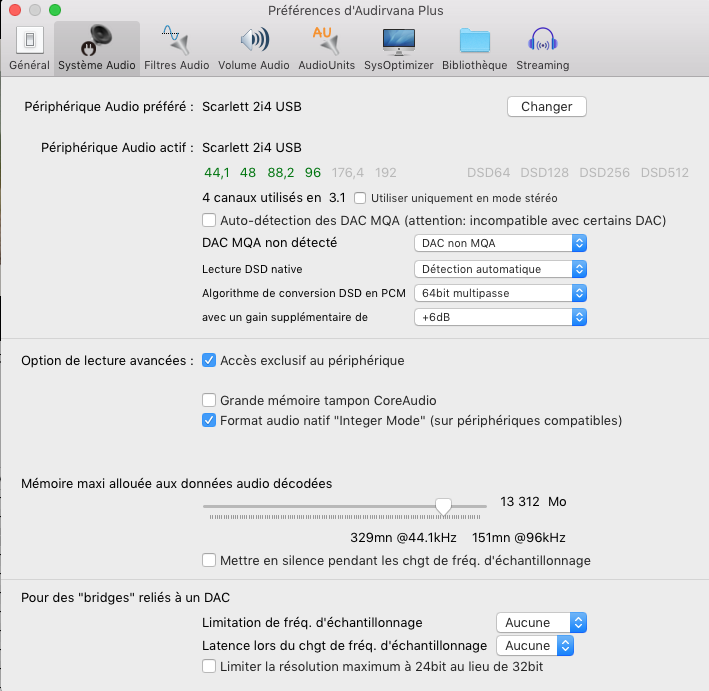Enable Utiliser uniquement en mode stéréo
The image size is (709, 691).
(x=360, y=198)
